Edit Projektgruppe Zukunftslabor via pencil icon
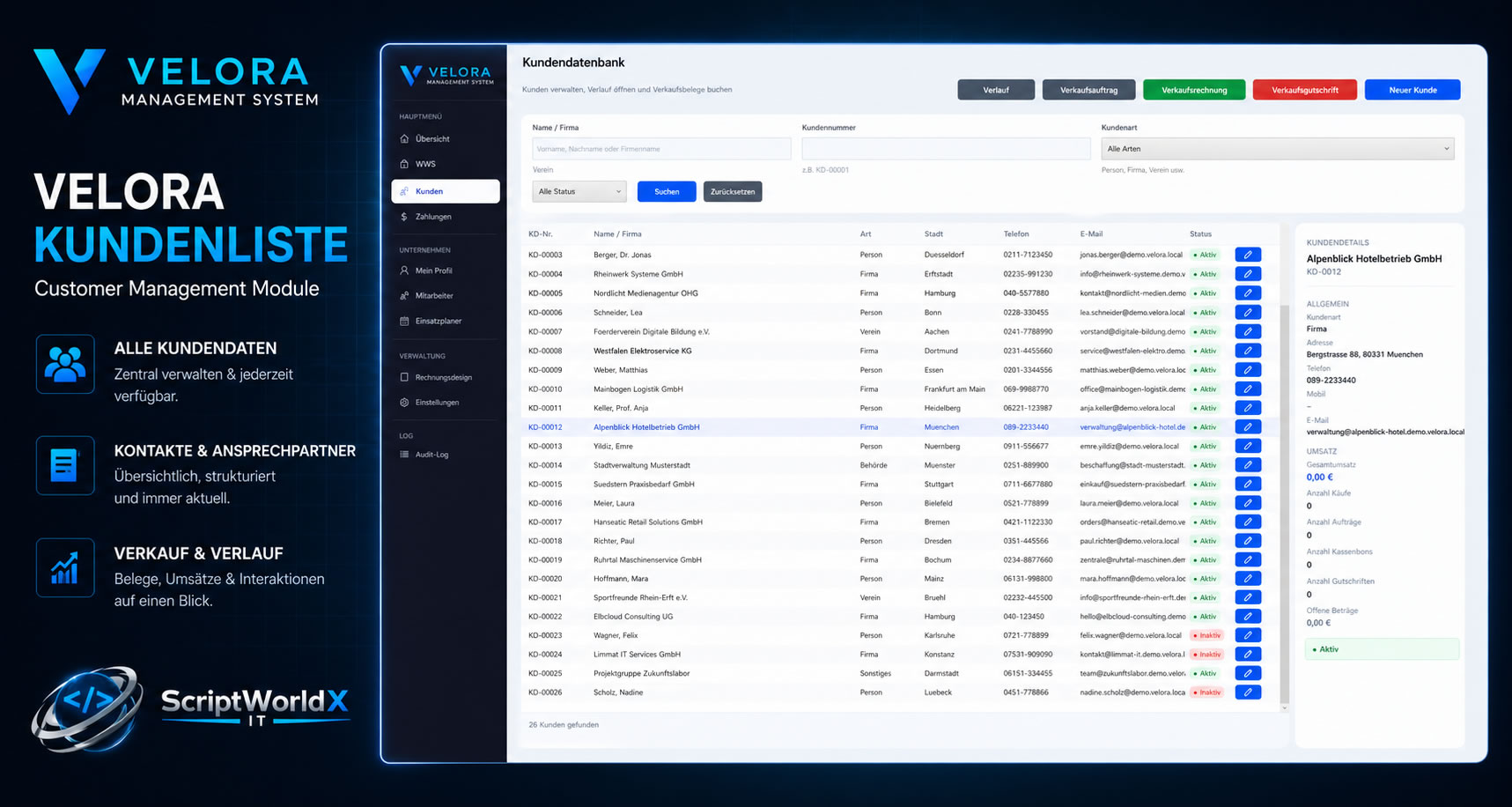Viewport: 1512px width, 807px height. click(x=1248, y=673)
